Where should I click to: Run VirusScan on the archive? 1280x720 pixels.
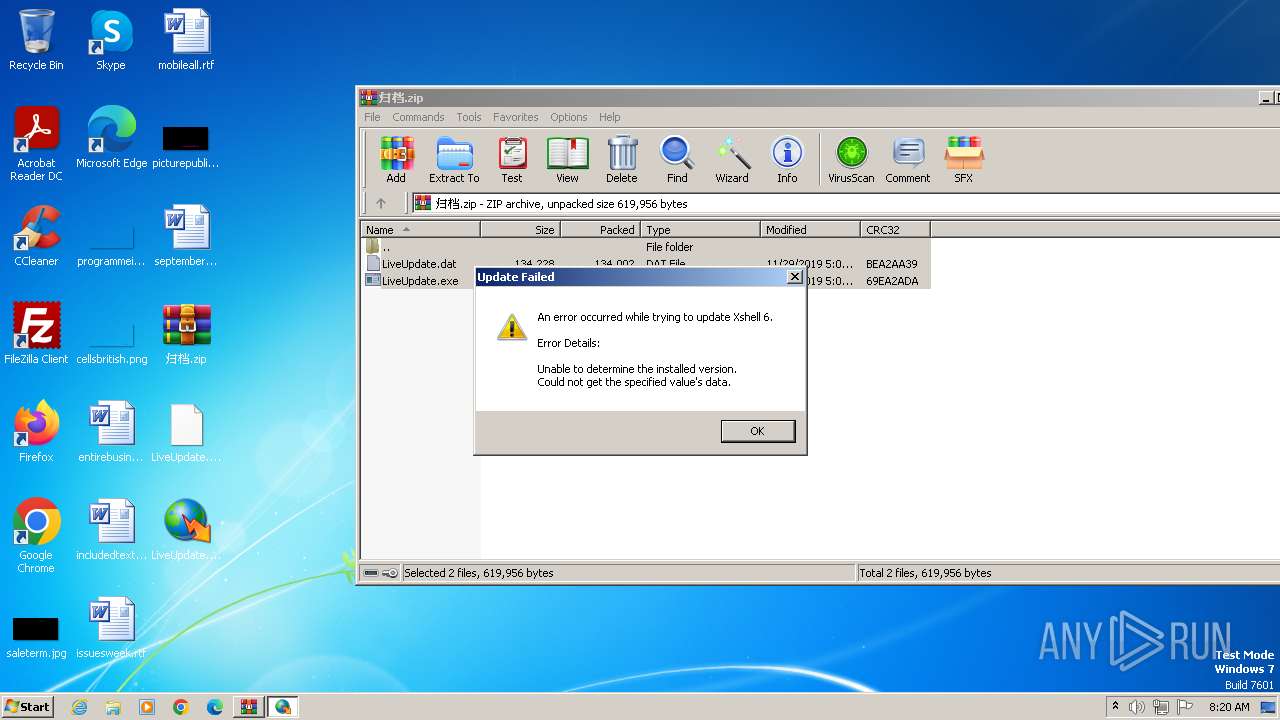pyautogui.click(x=851, y=160)
